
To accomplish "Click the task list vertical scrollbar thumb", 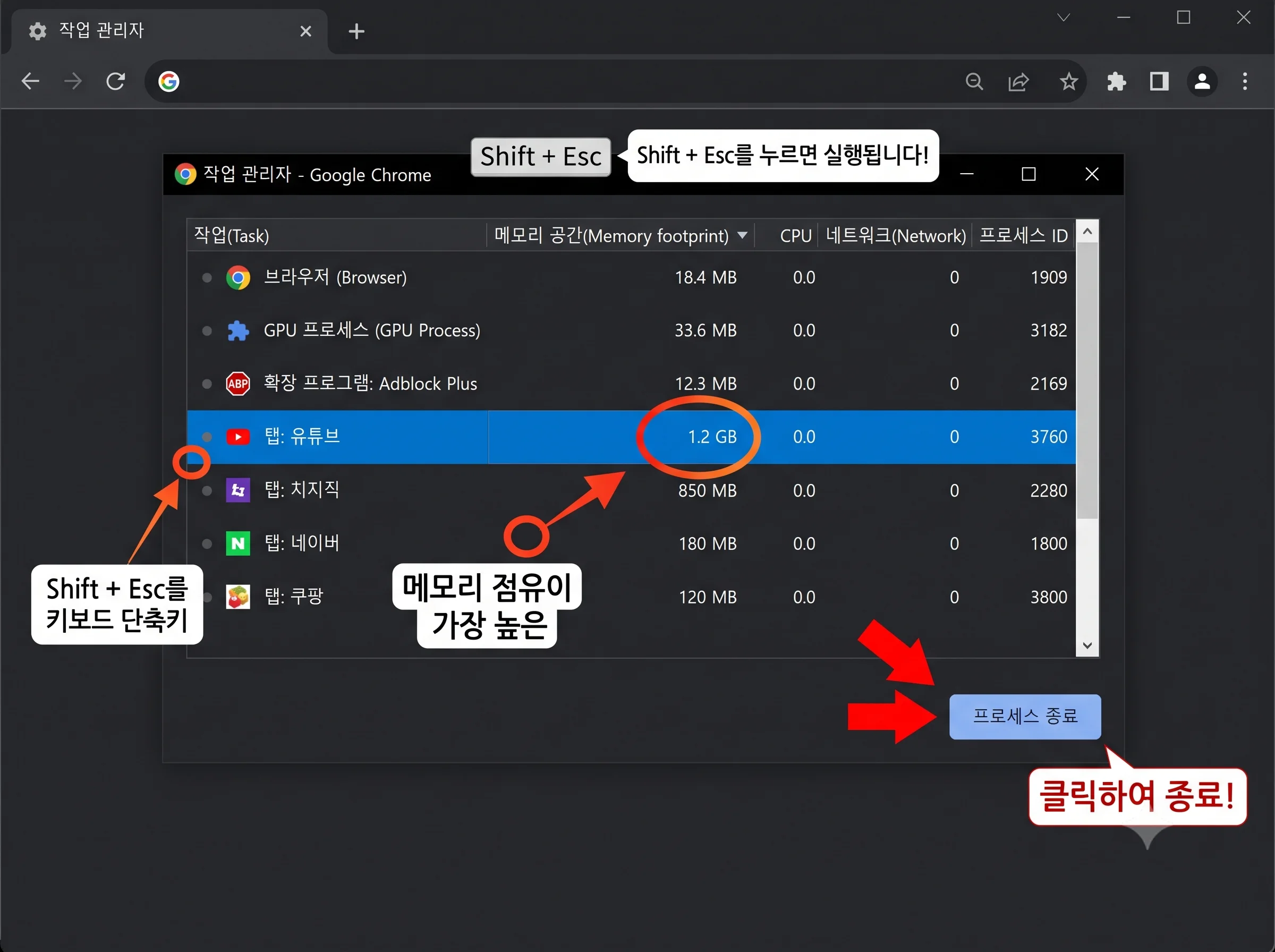I will point(1087,380).
